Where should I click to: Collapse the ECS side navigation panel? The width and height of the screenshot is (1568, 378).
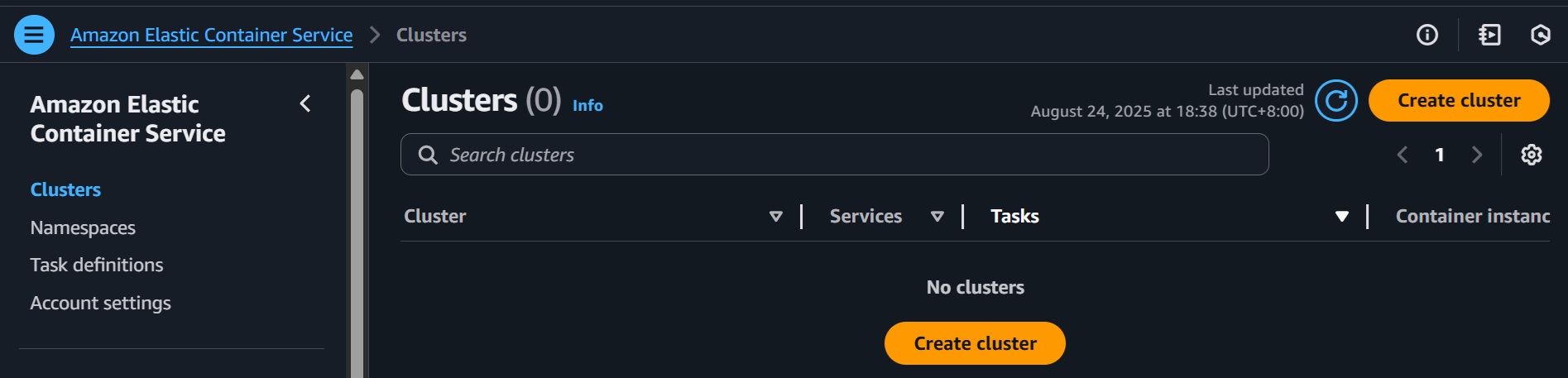click(x=305, y=103)
